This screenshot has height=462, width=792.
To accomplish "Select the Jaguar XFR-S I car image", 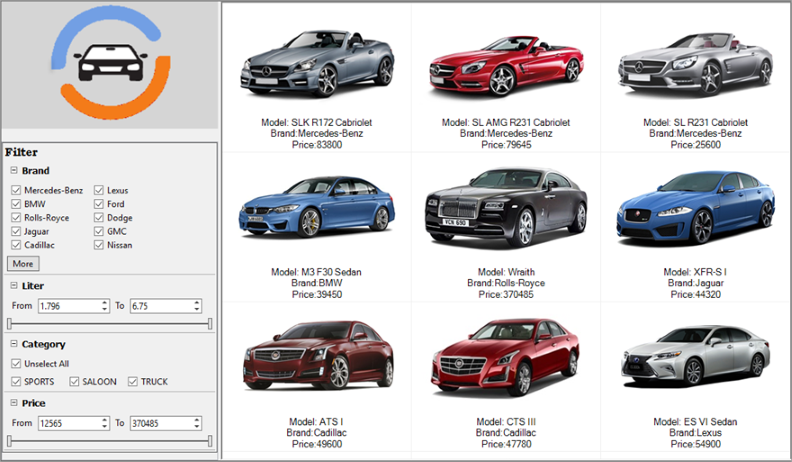I will [x=695, y=212].
